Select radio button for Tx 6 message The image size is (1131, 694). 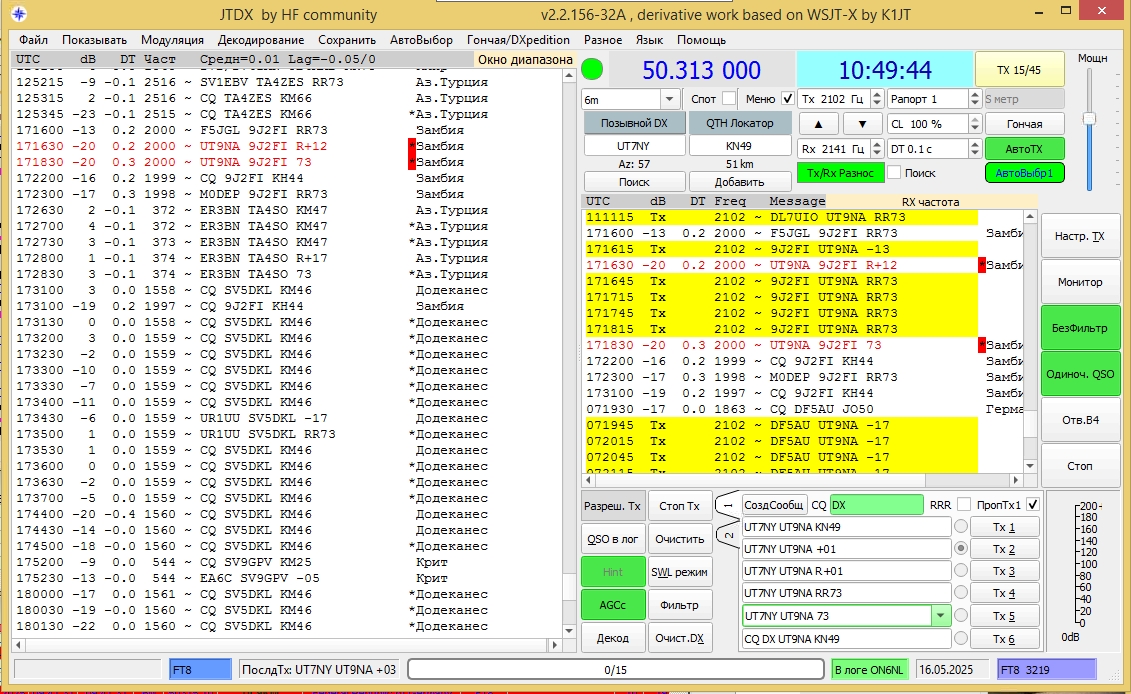961,638
